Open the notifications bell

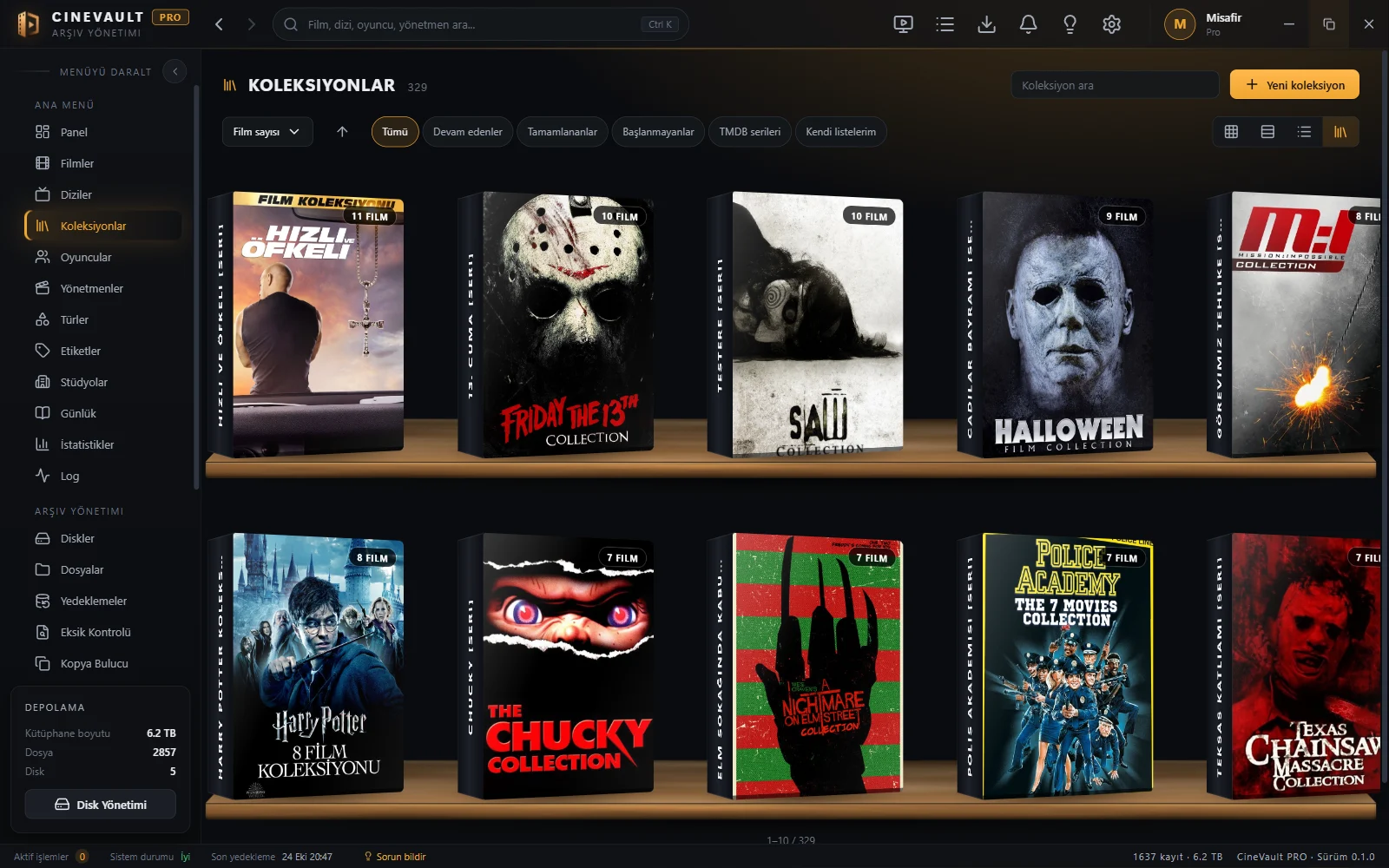(1029, 24)
